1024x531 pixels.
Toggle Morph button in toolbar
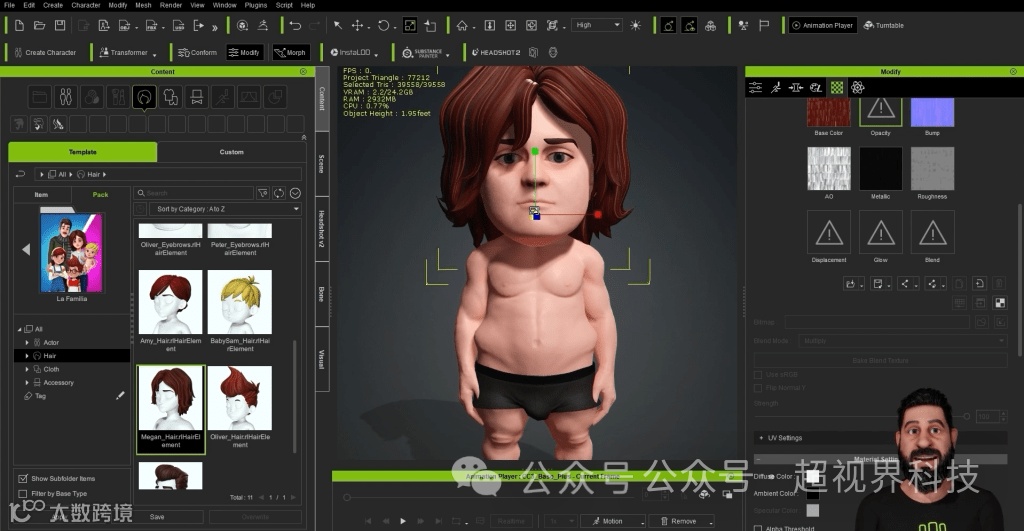291,52
